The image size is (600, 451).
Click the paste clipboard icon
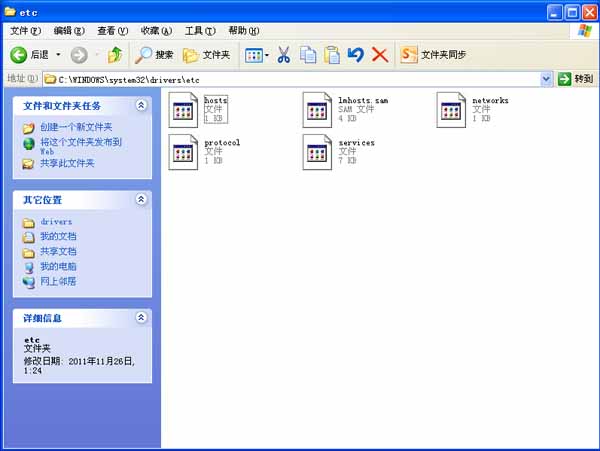click(332, 55)
